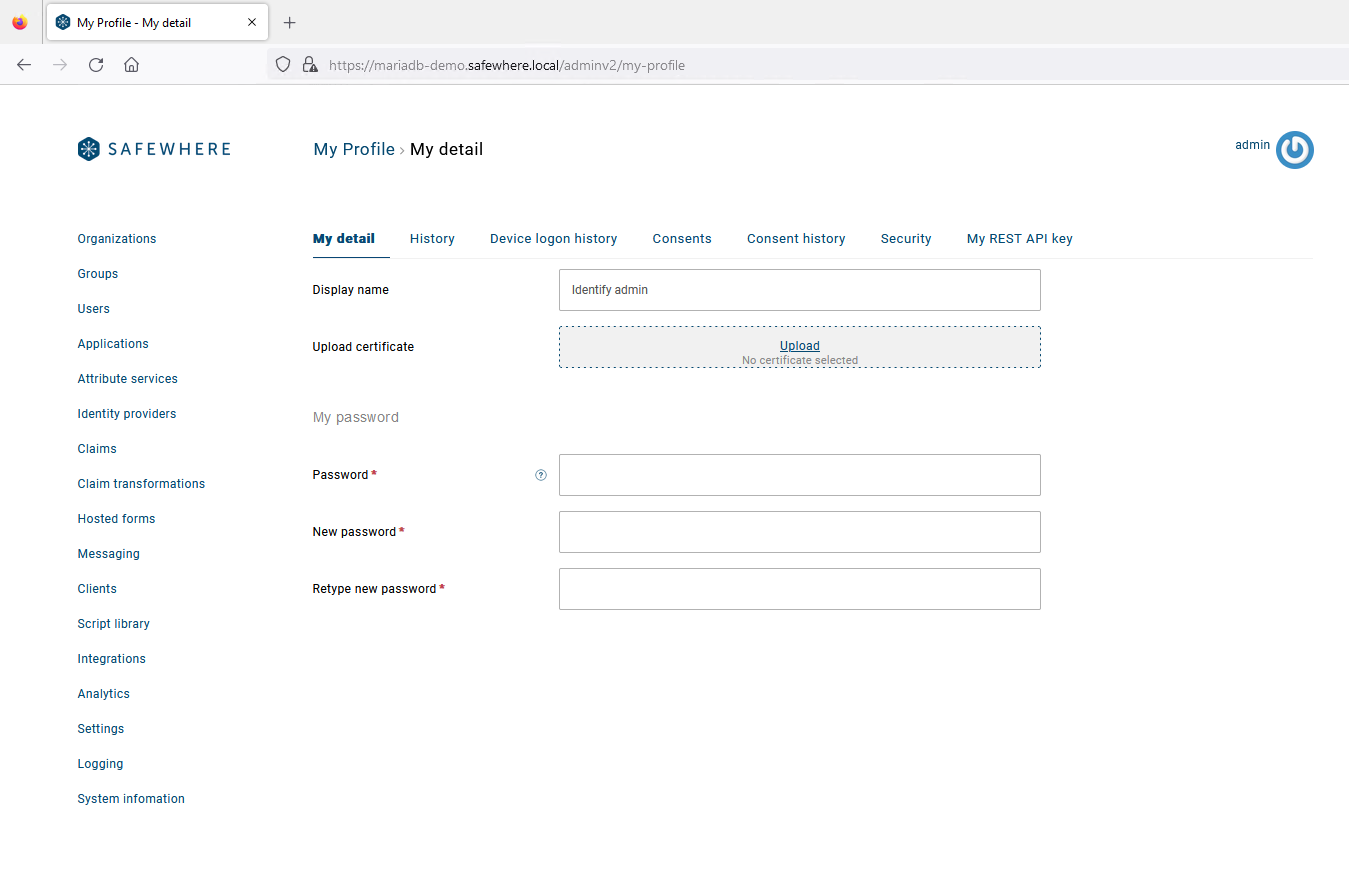
Task: Close the My Profile browser tab
Action: (x=252, y=22)
